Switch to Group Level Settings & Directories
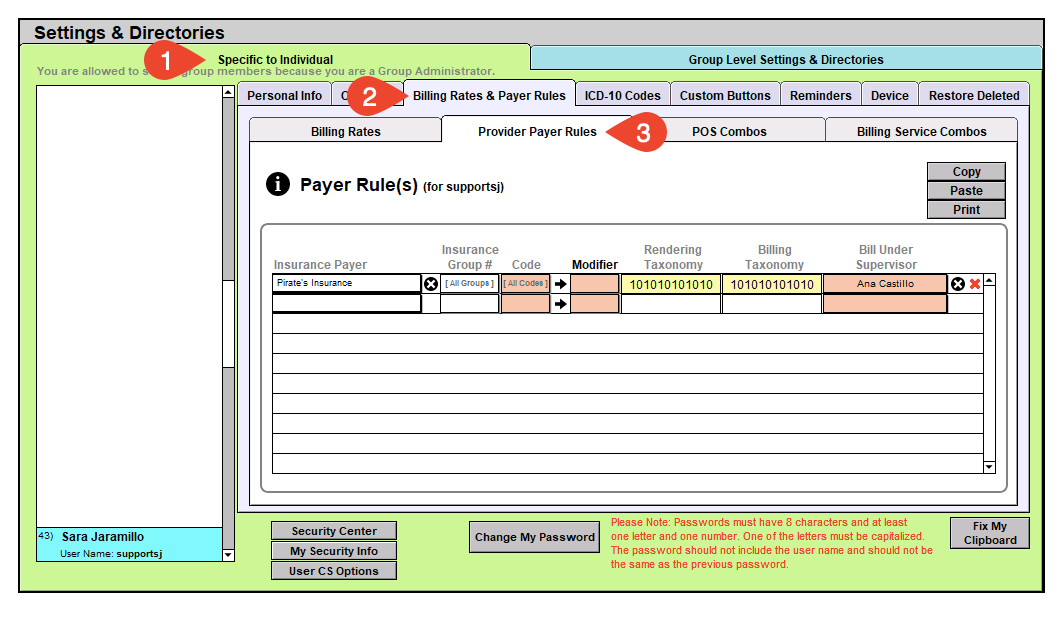 pyautogui.click(x=786, y=59)
